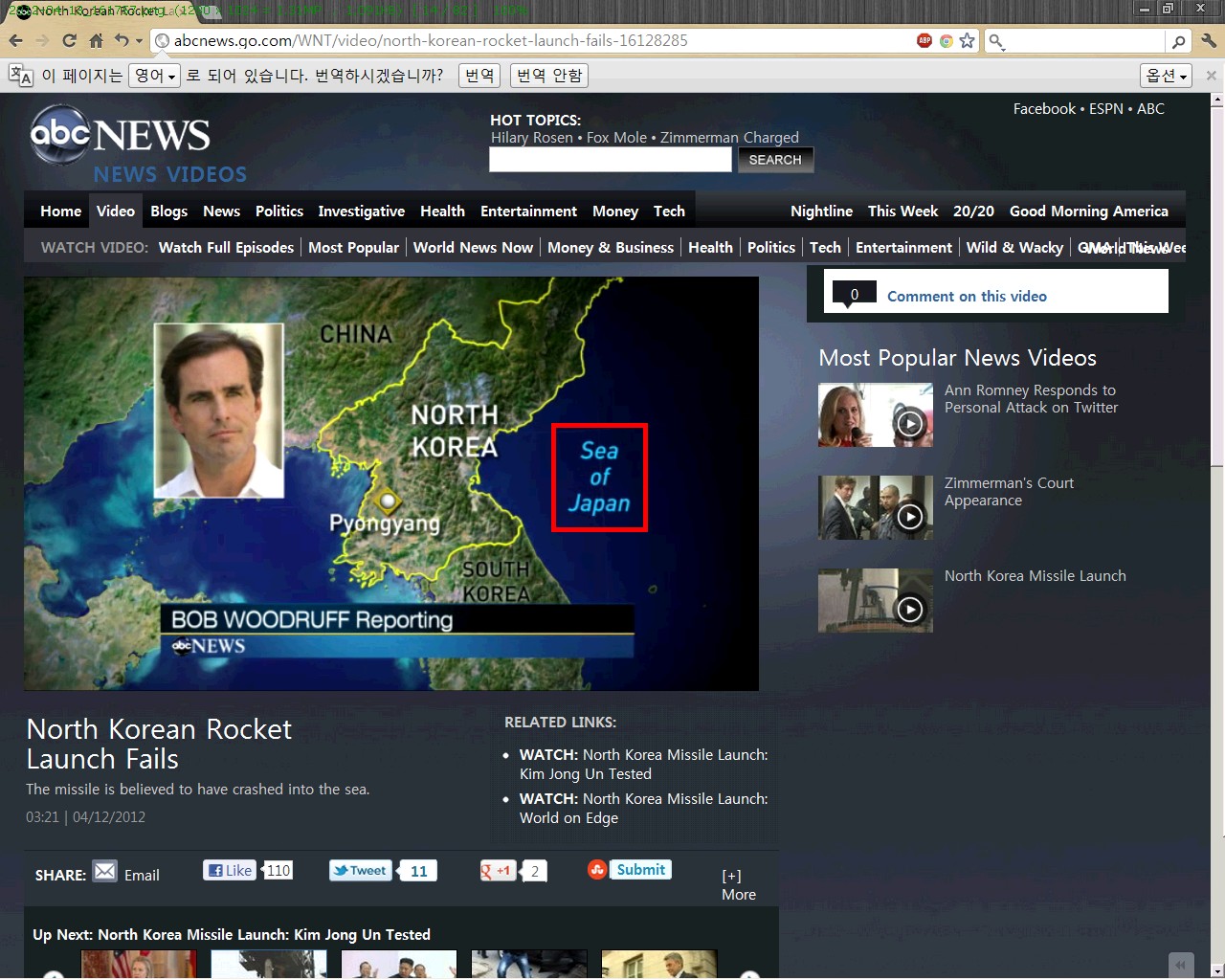The height and width of the screenshot is (980, 1225).
Task: Open the Facebook link in header
Action: [1044, 109]
